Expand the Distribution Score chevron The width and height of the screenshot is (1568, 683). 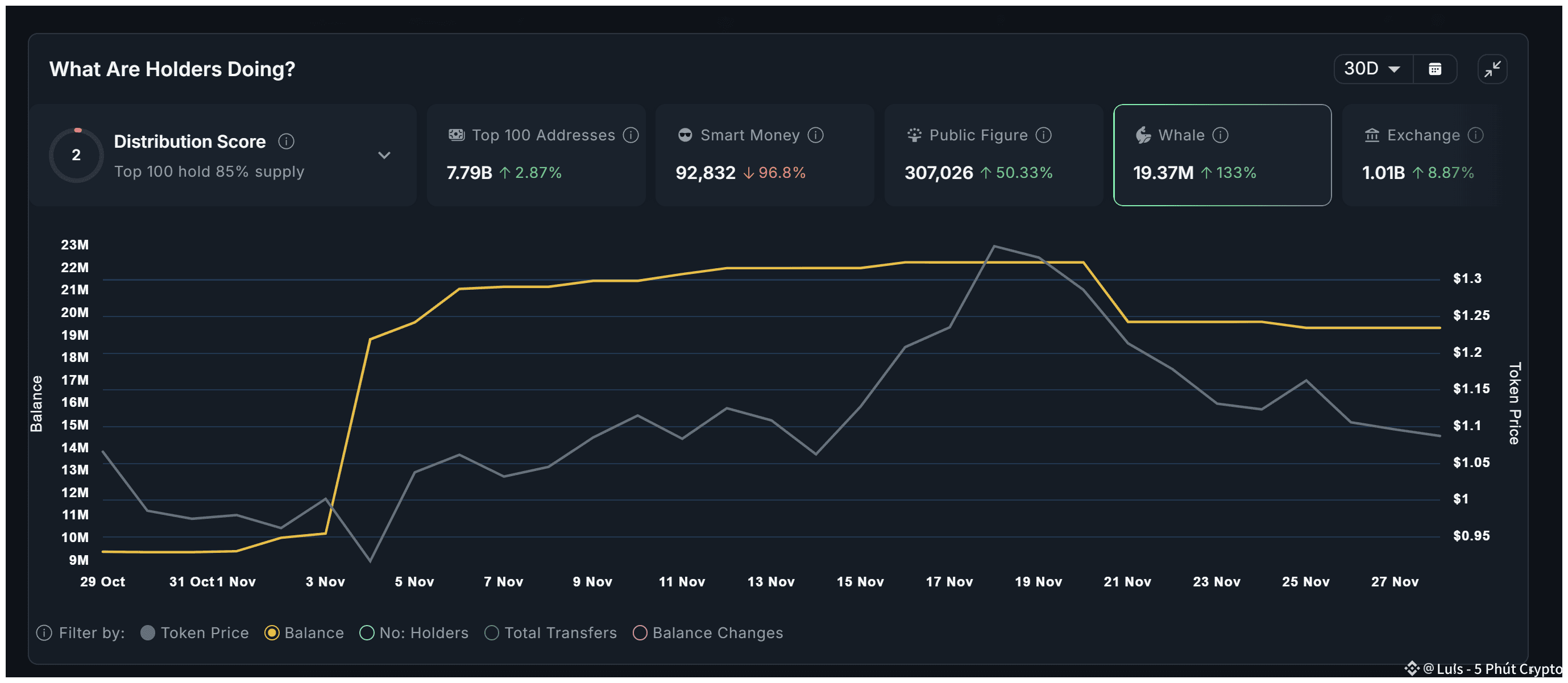[384, 155]
